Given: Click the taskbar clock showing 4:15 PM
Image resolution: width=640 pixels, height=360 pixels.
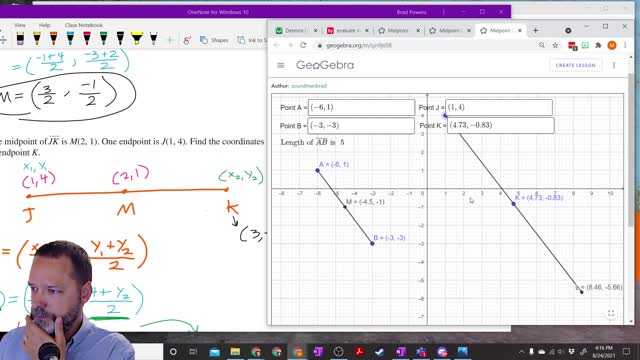Looking at the screenshot, I should pos(604,351).
